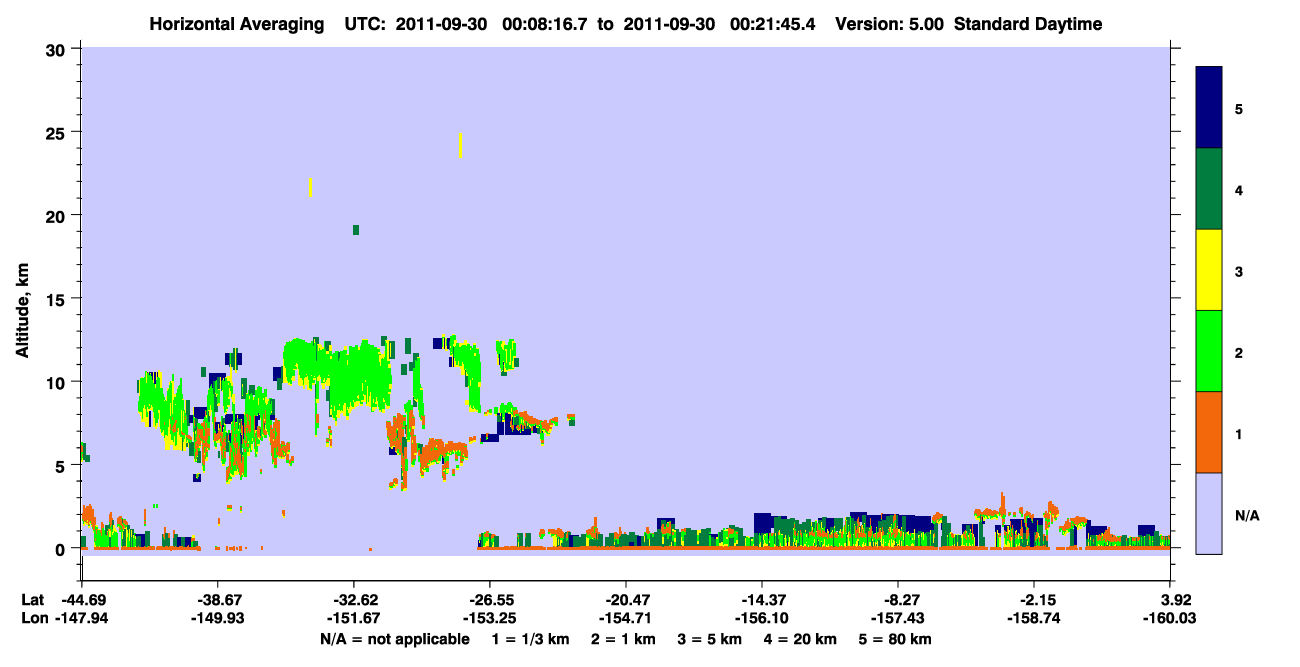Click the latitude label -26.55

click(489, 600)
